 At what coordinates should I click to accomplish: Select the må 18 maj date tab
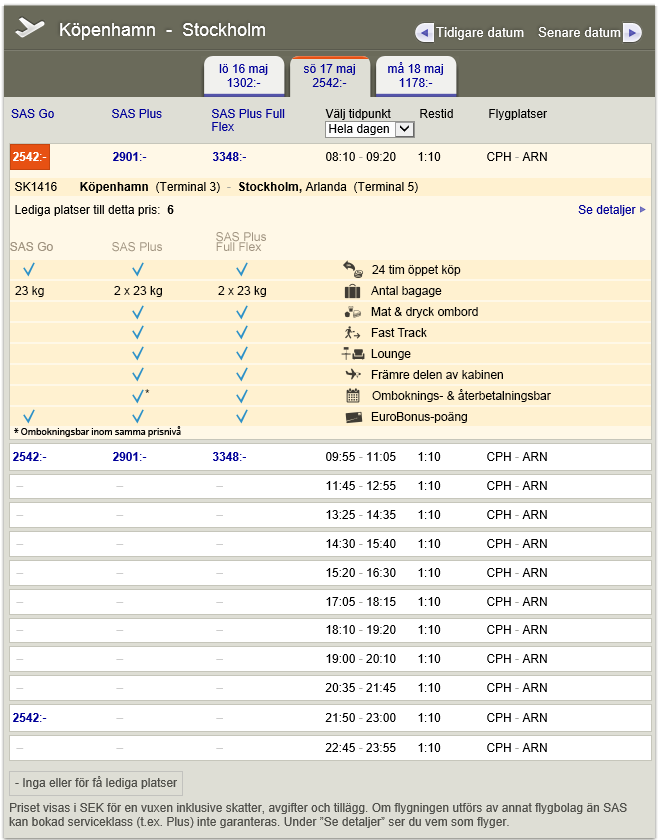point(415,76)
